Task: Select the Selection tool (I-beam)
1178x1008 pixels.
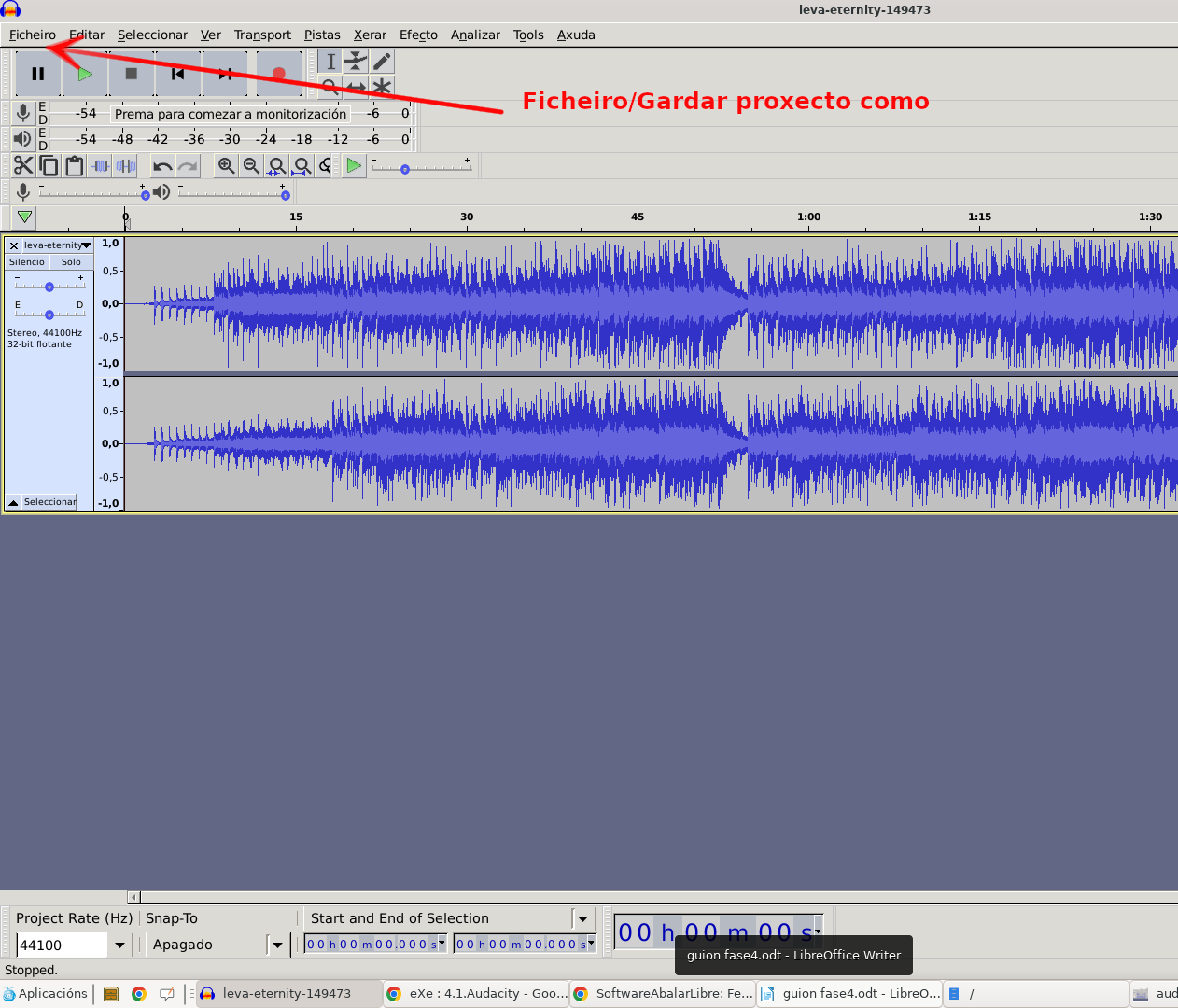Action: [x=329, y=61]
